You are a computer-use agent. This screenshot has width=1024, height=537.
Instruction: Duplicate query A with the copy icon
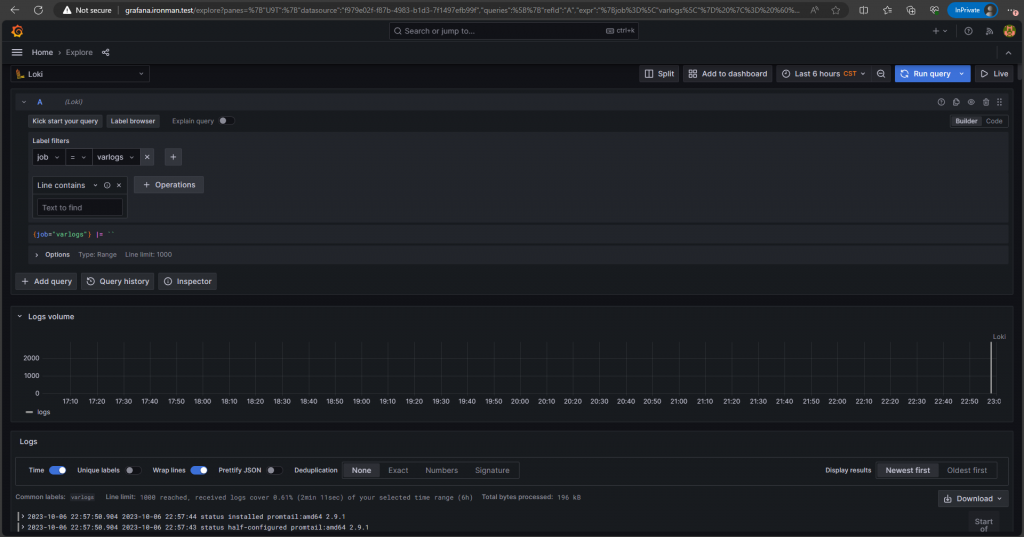956,102
